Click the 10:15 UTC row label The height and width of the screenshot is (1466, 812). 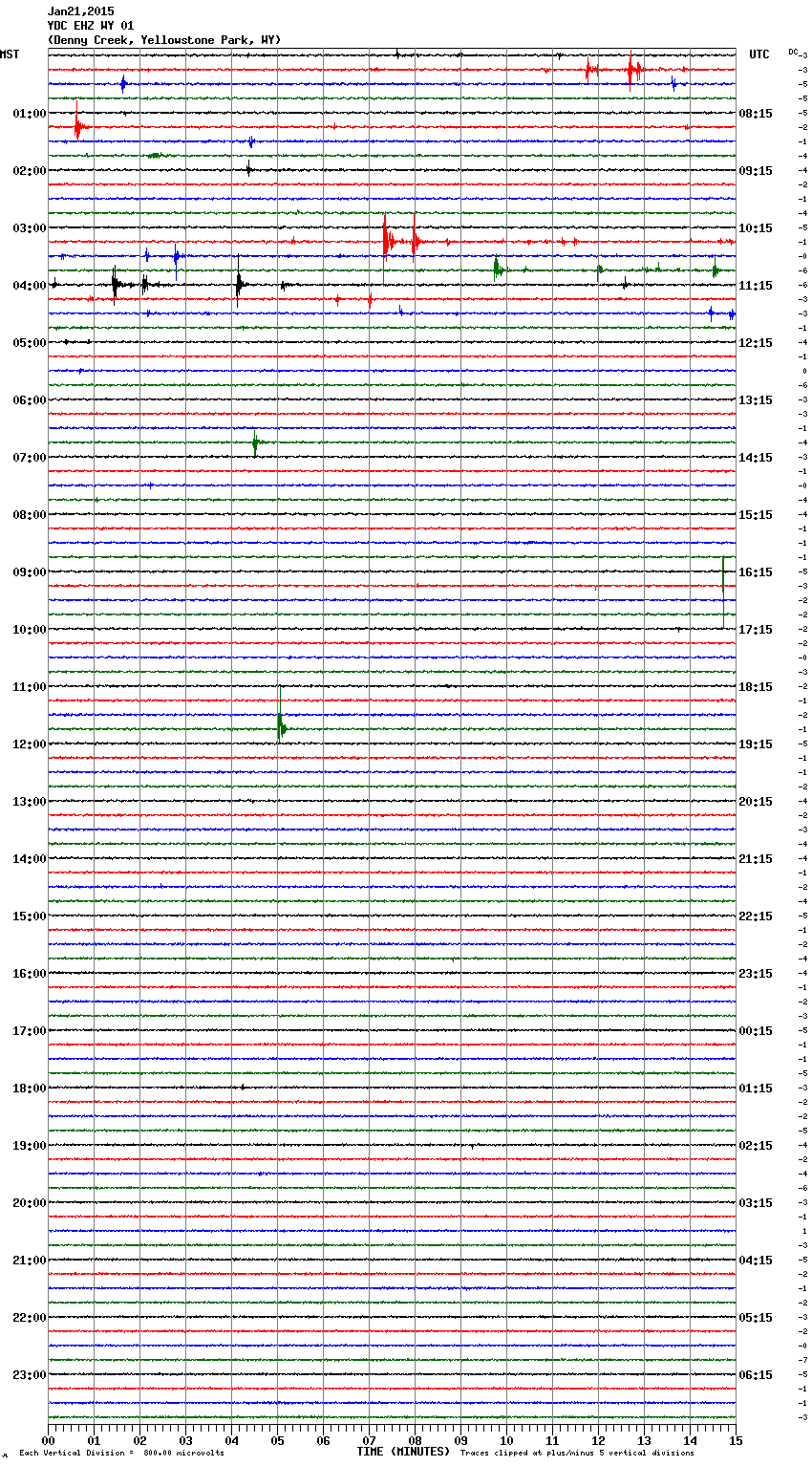[756, 228]
